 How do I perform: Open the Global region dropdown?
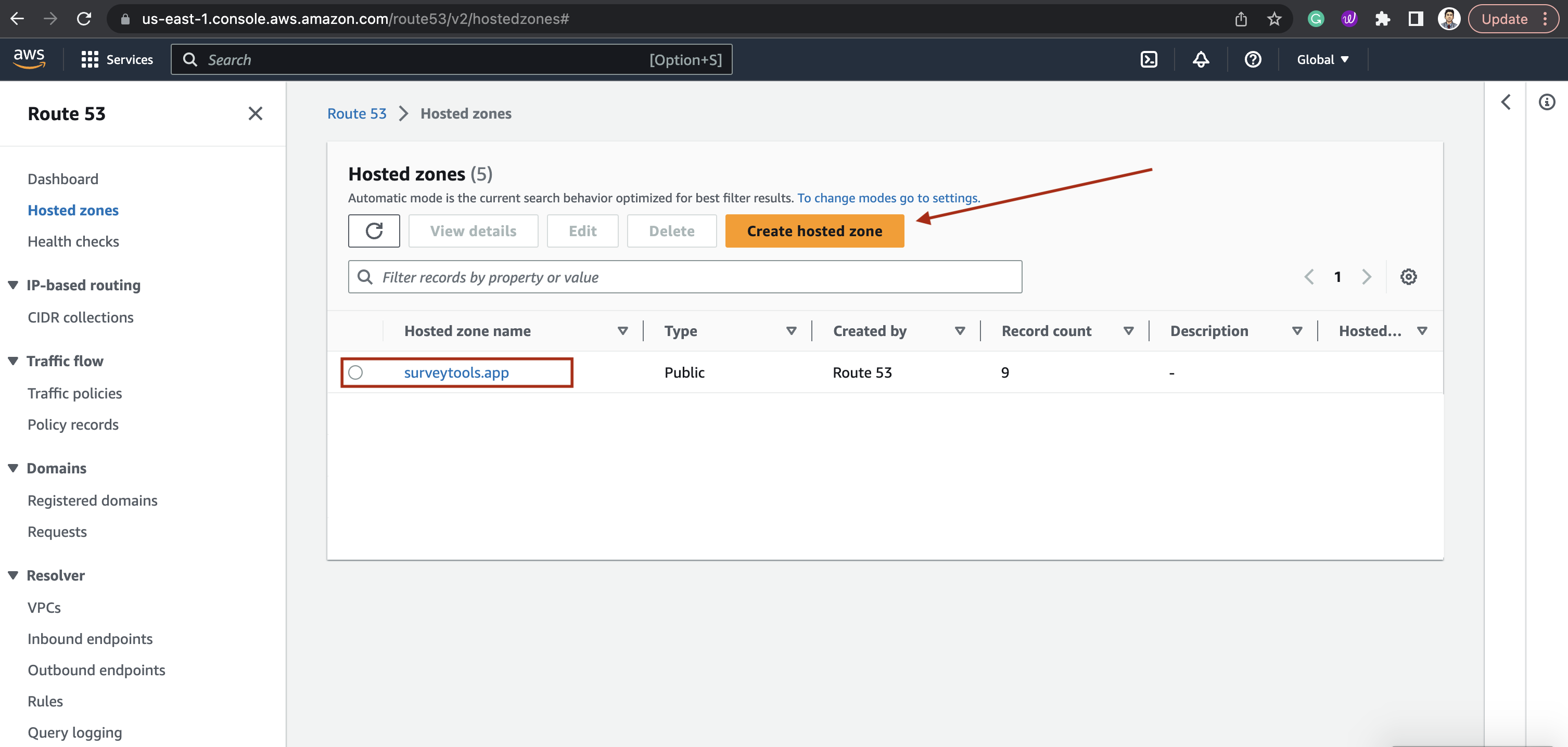click(x=1323, y=60)
